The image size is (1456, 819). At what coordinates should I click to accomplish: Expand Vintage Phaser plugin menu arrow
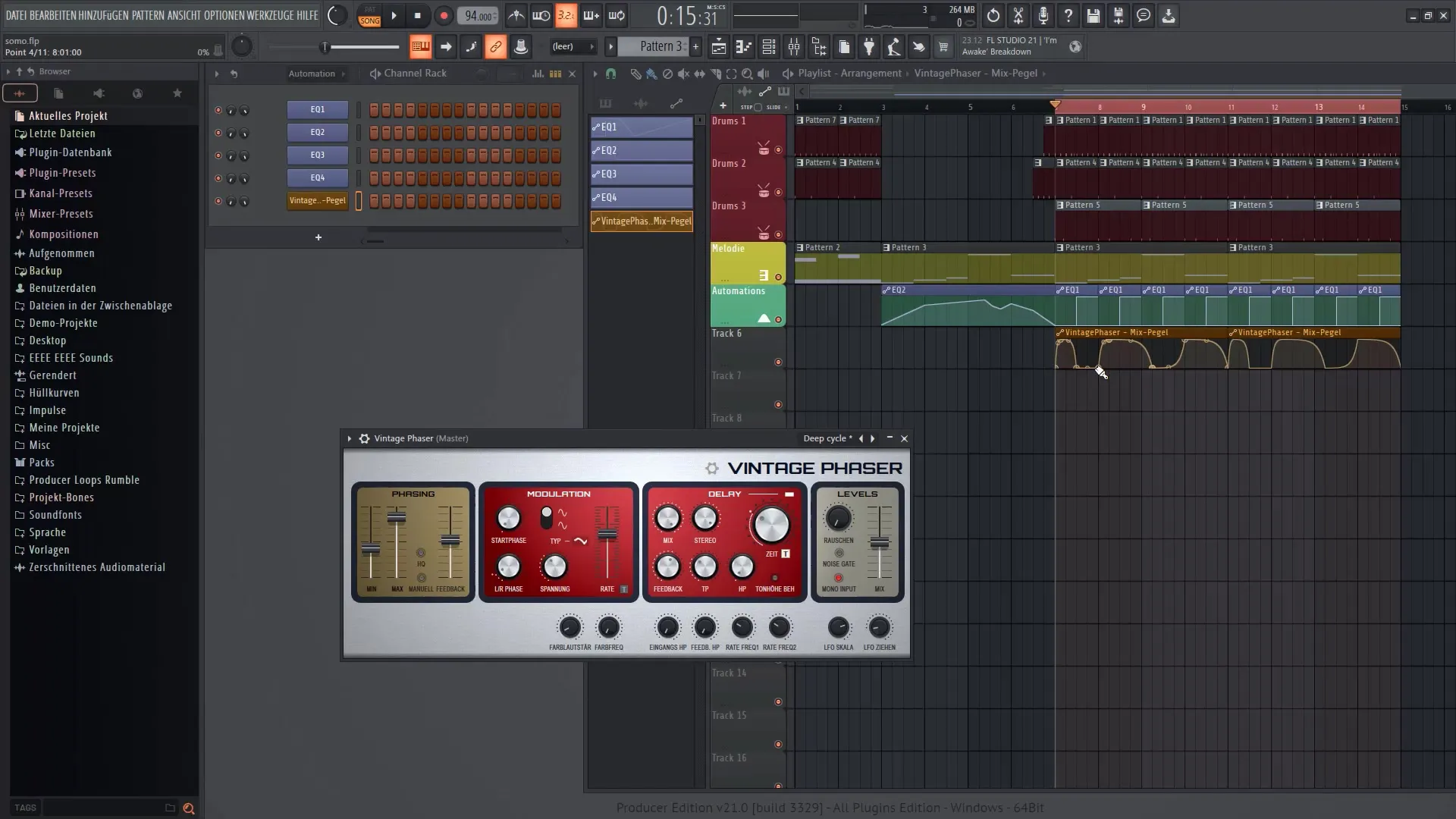(350, 438)
